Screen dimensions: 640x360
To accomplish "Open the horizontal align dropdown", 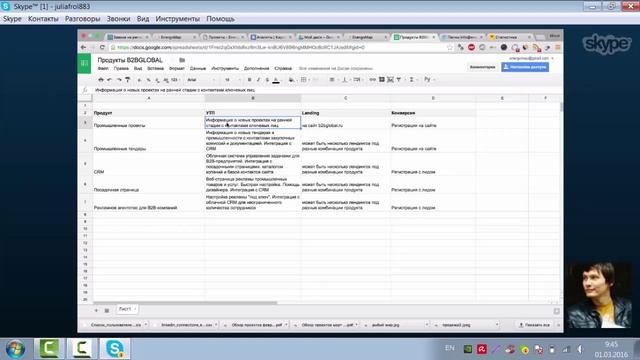I will (x=333, y=80).
